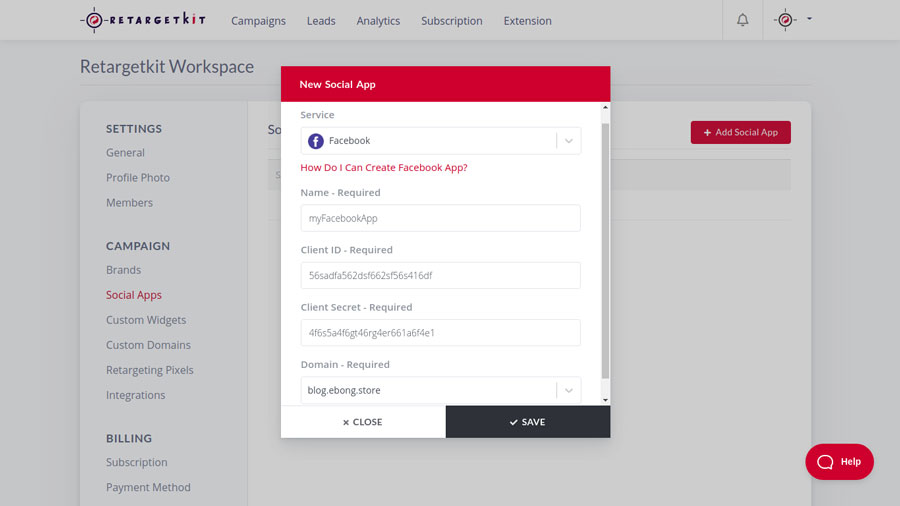This screenshot has height=506, width=900.
Task: Open the notifications bell
Action: click(742, 20)
